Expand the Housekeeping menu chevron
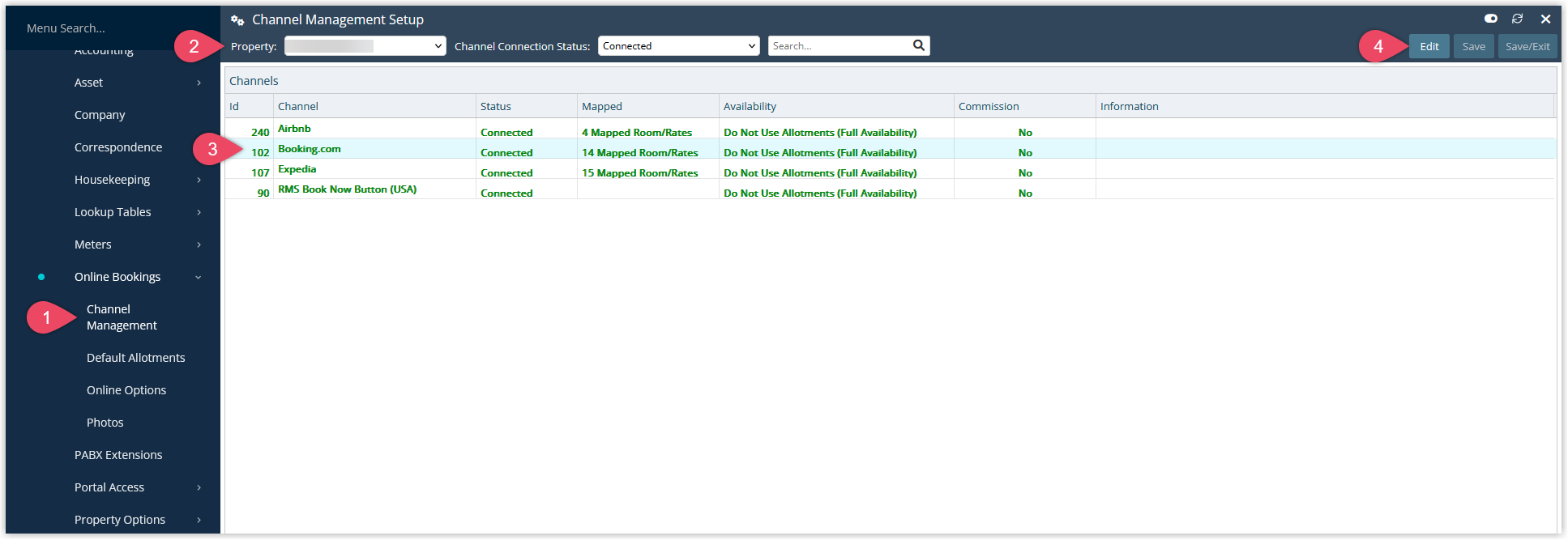1568x540 pixels. pos(199,180)
